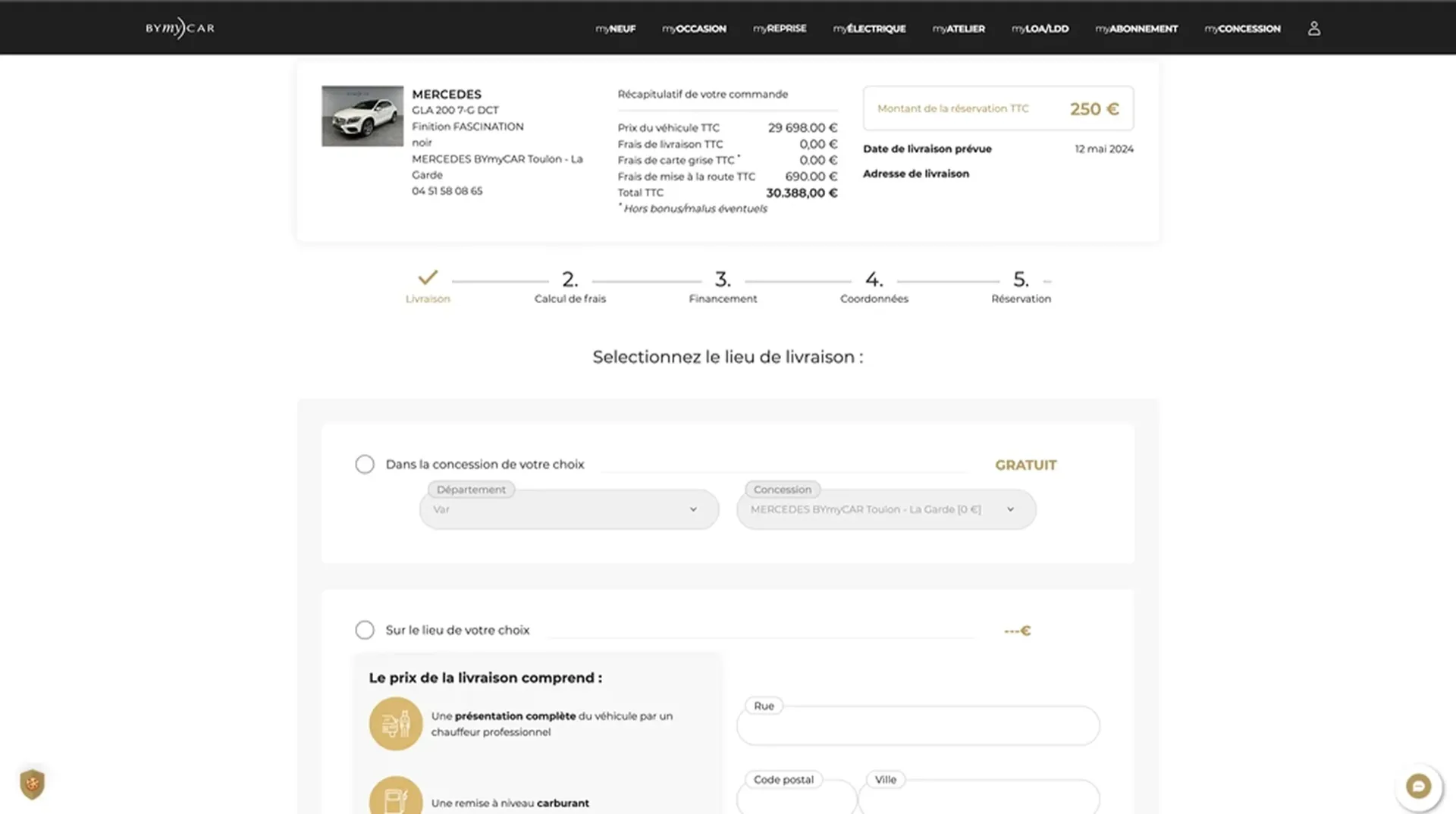Click the fuel top-up icon
Screen dimensions: 1456x814
[396, 796]
